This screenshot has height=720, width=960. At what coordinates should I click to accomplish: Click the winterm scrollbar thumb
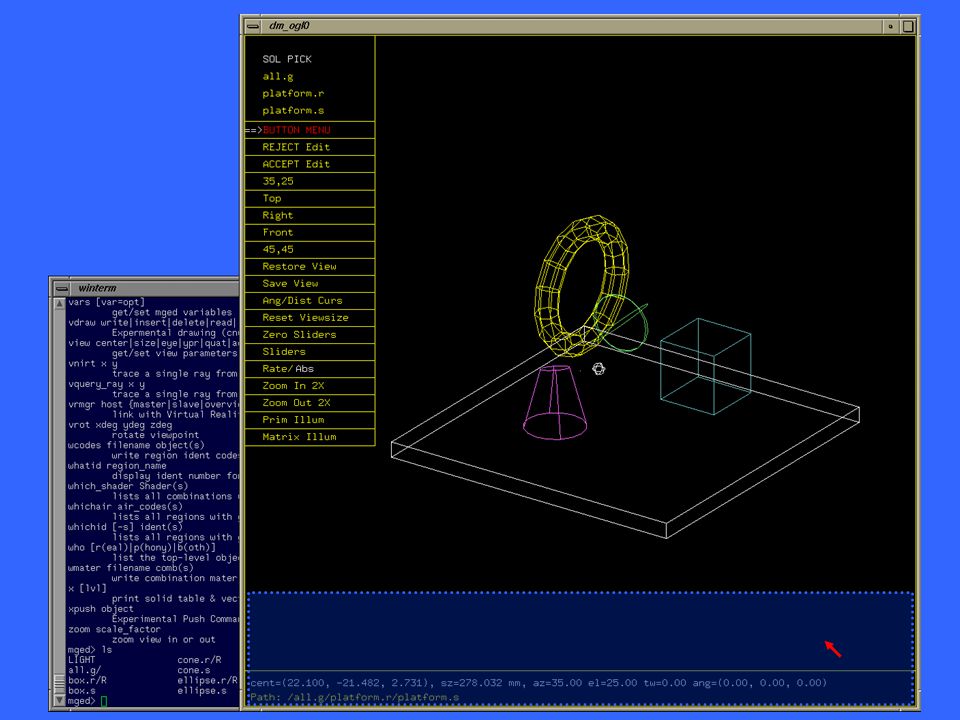(x=59, y=683)
